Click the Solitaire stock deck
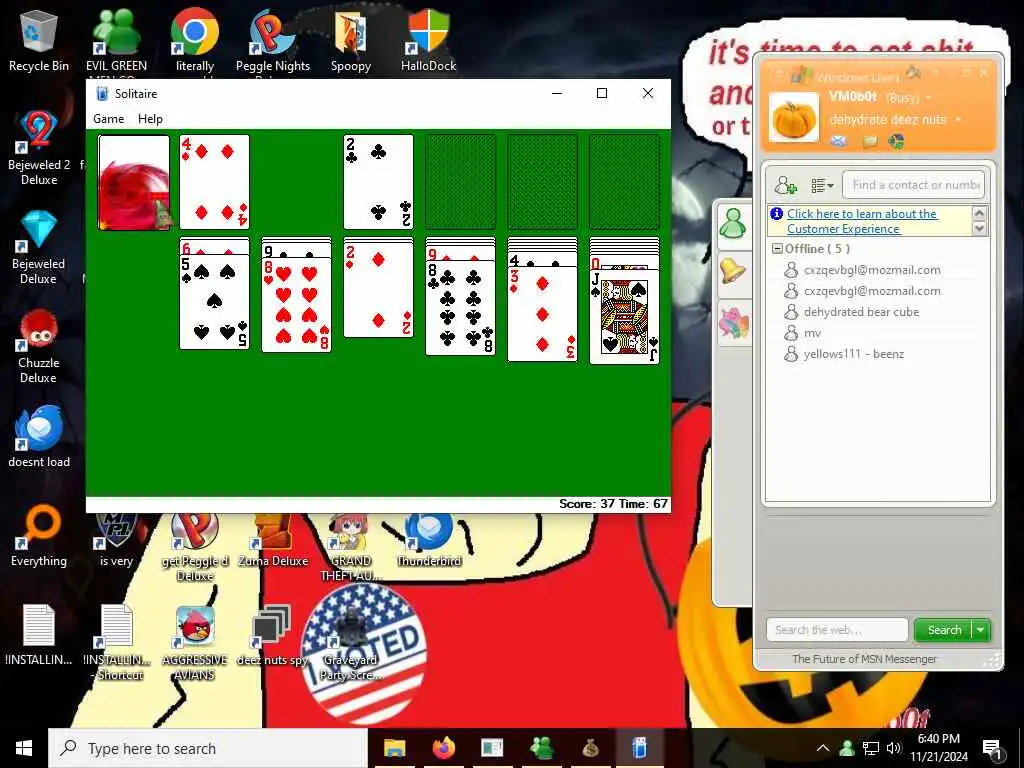1024x768 pixels. coord(134,182)
